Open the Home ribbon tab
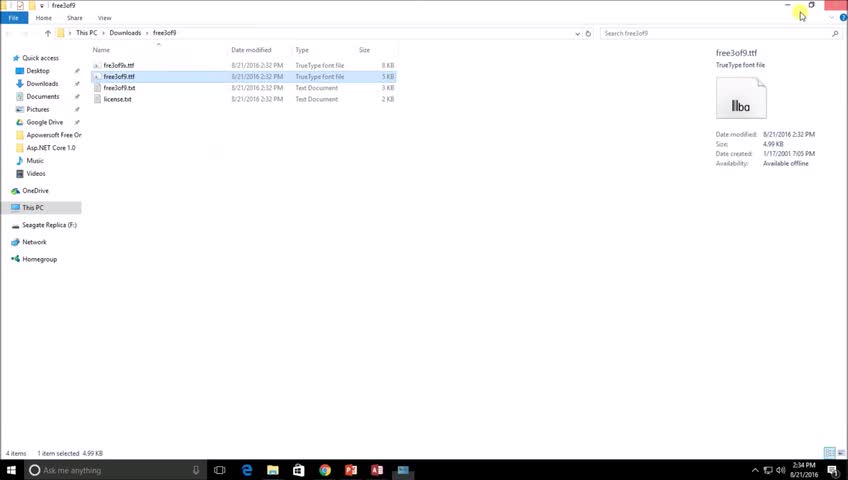Image resolution: width=848 pixels, height=480 pixels. pos(44,18)
